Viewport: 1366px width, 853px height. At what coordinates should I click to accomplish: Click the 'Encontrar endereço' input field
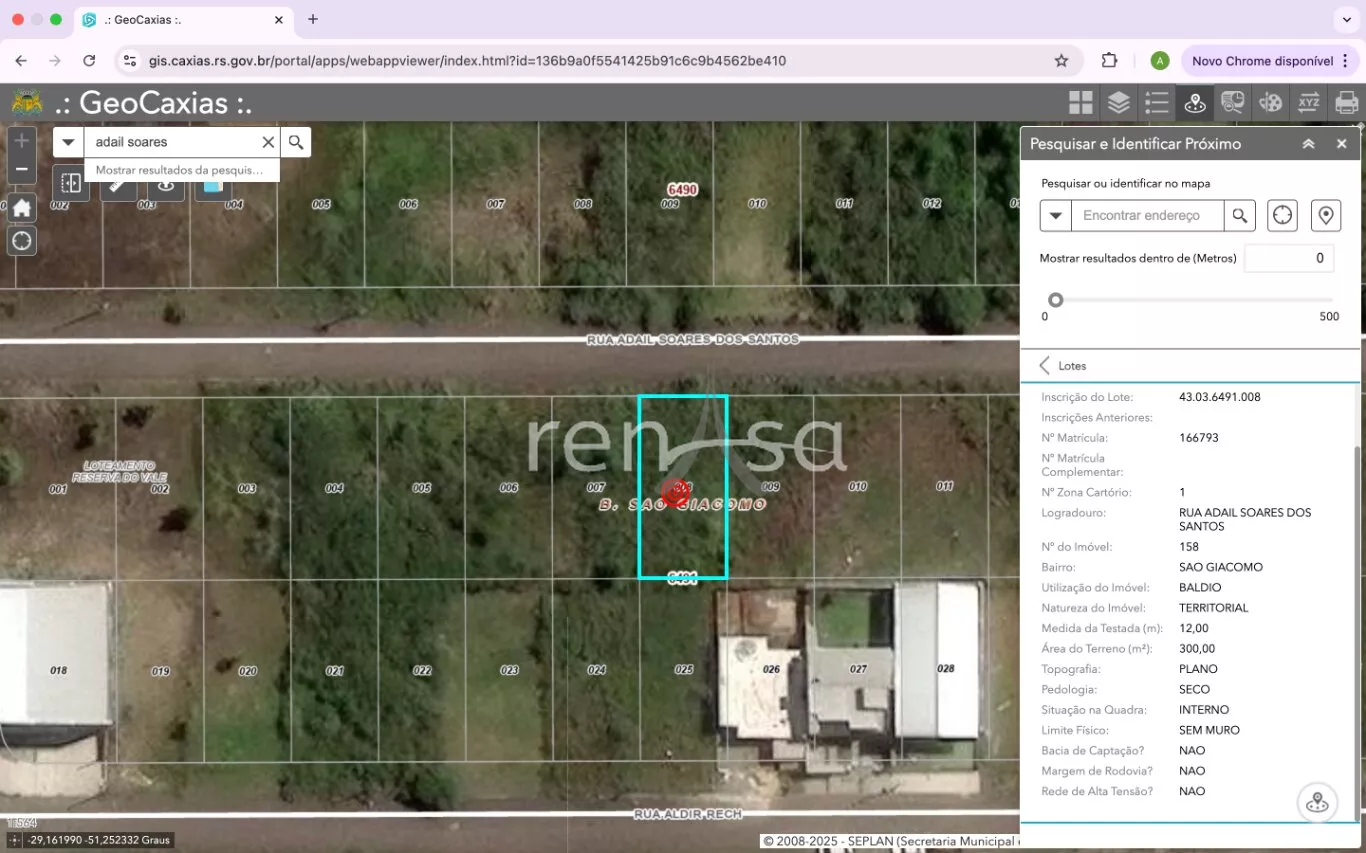pos(1147,215)
